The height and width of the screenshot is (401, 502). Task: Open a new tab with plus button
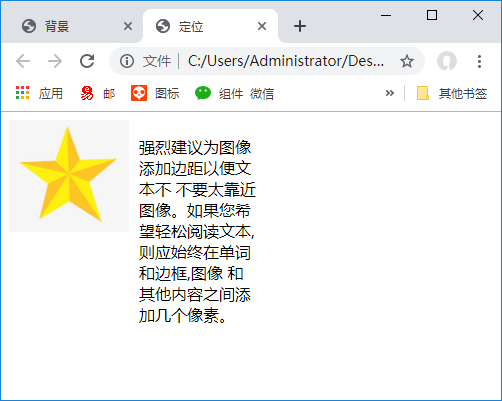(300, 26)
